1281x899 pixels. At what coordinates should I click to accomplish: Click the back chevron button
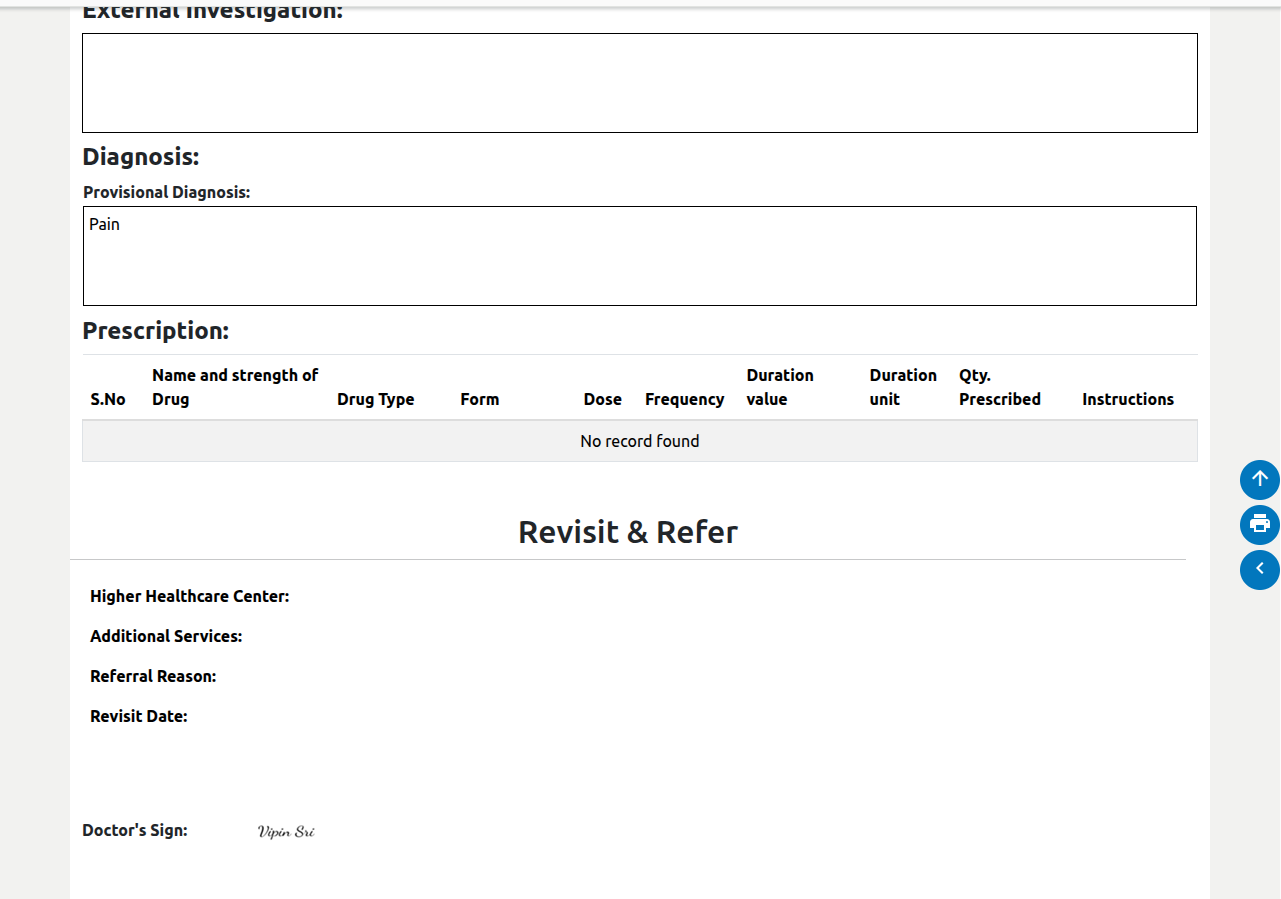(x=1259, y=570)
